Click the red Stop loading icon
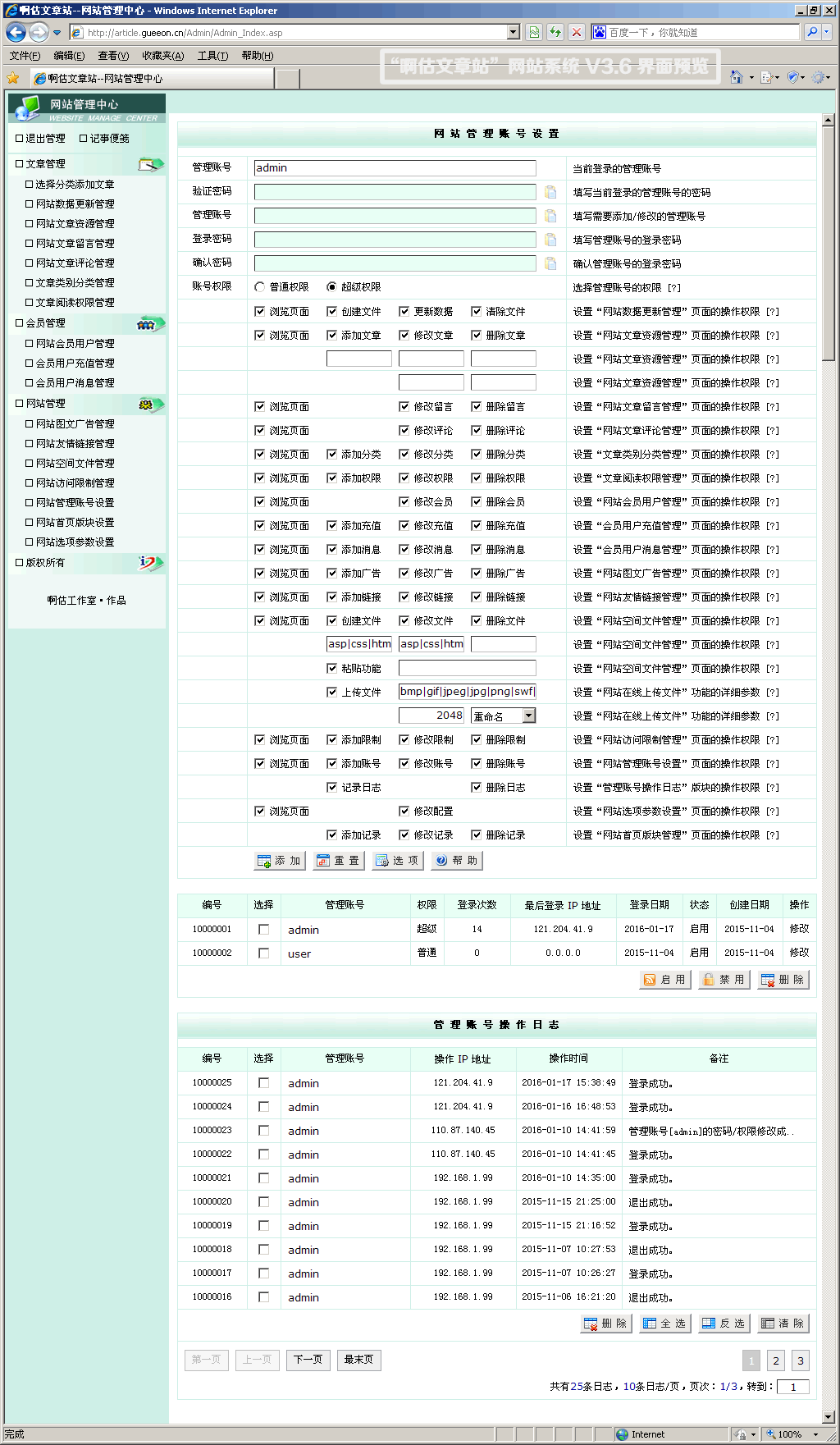 [577, 32]
